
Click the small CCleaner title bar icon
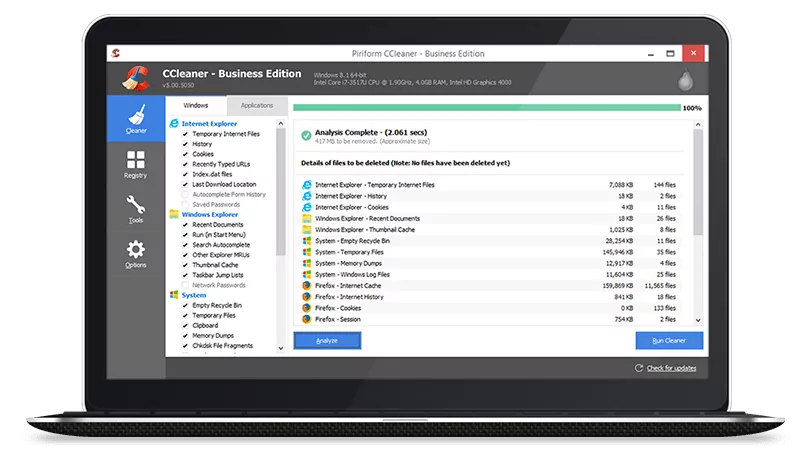tap(116, 53)
